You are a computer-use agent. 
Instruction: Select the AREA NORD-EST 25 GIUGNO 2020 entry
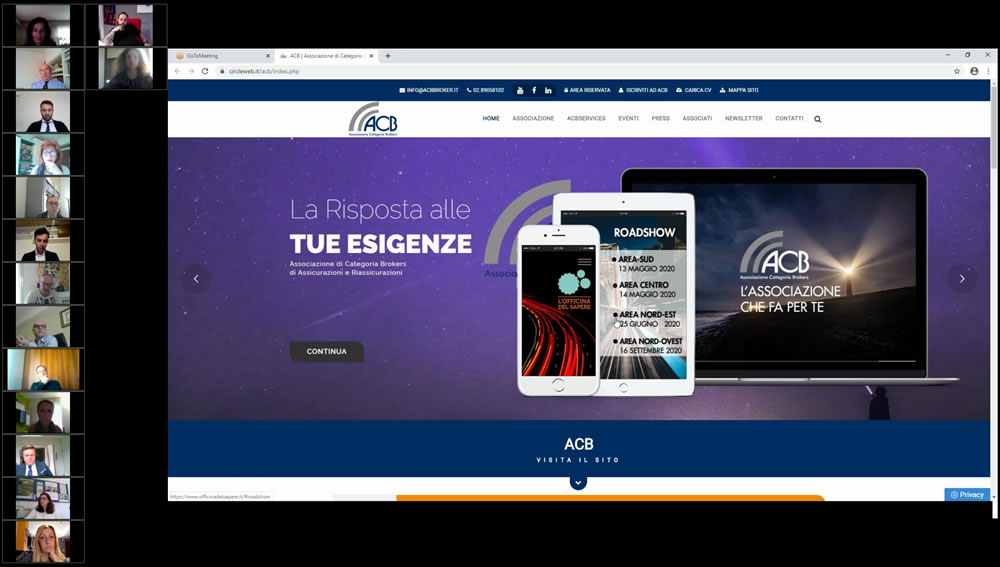pyautogui.click(x=646, y=319)
